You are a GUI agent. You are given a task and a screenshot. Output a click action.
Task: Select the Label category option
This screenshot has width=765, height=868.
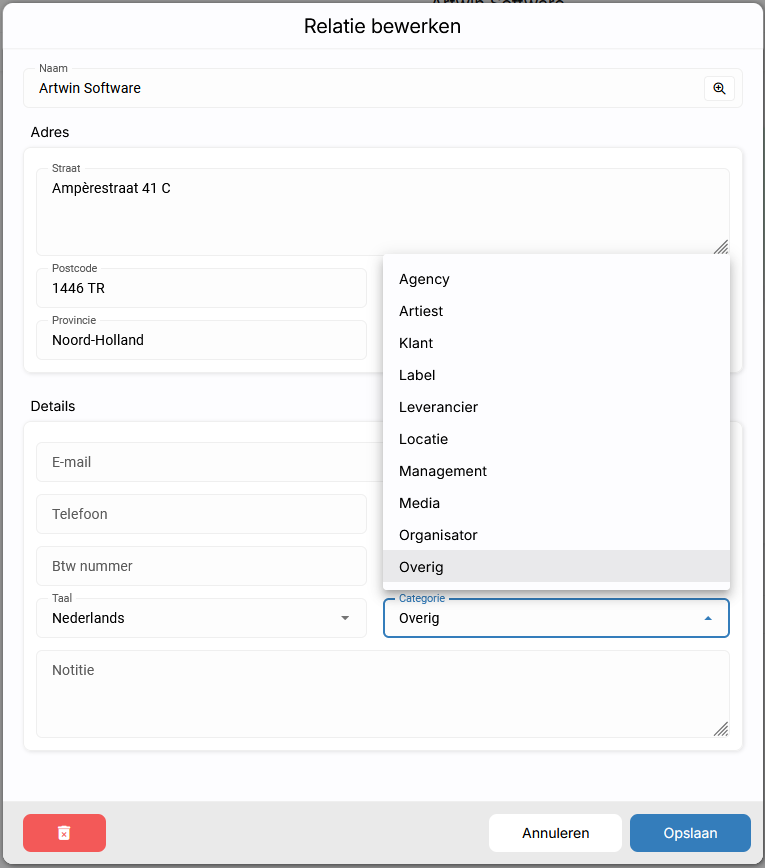point(556,375)
